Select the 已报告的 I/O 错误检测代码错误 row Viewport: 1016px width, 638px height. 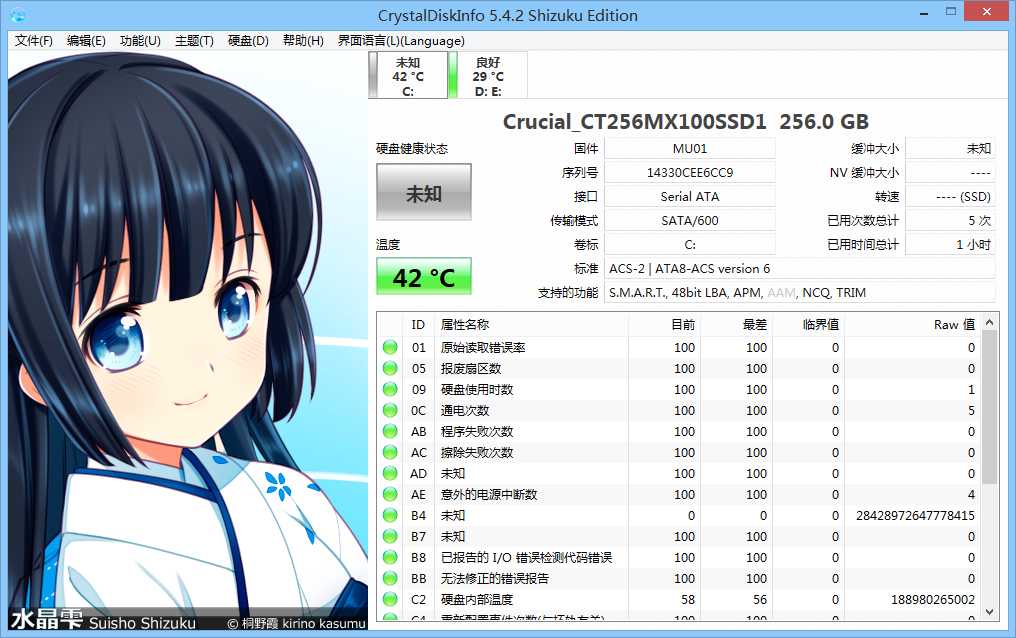coord(679,557)
